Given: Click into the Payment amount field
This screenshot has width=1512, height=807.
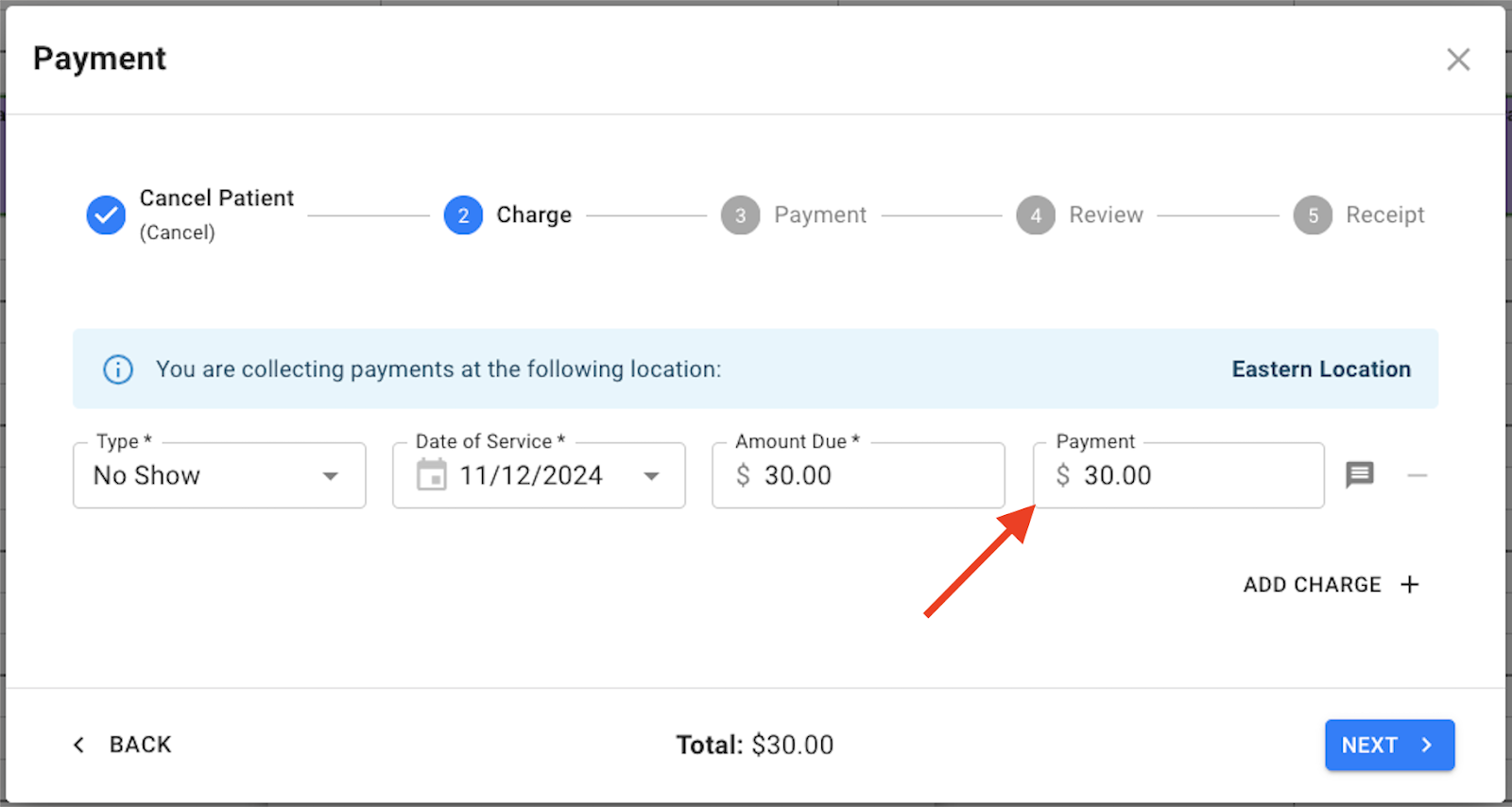Looking at the screenshot, I should click(1191, 475).
